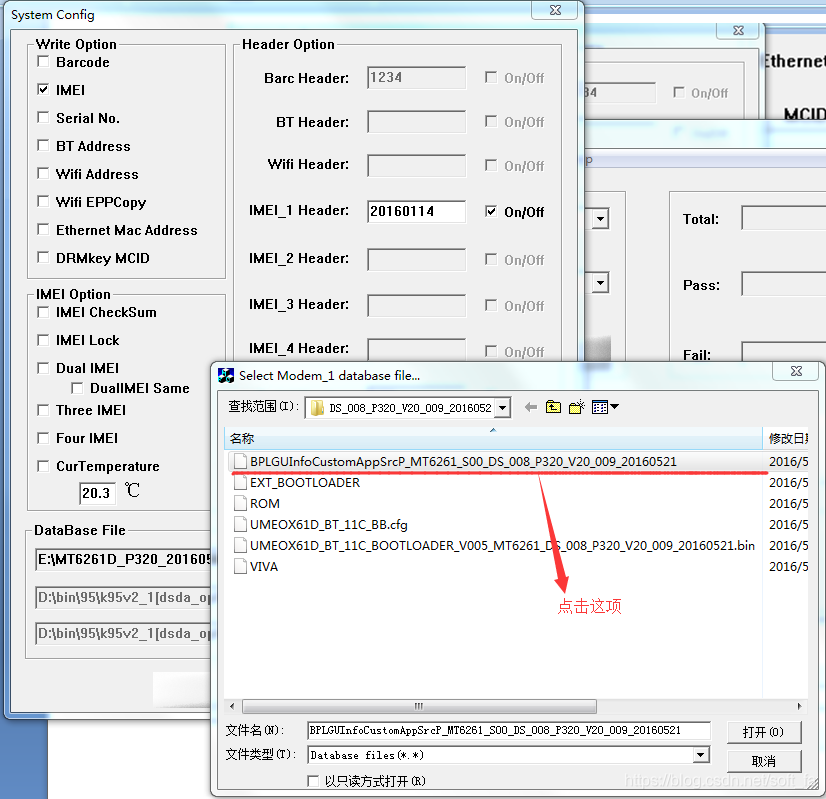Click the Wifi Header input field
This screenshot has height=799, width=826.
[417, 165]
